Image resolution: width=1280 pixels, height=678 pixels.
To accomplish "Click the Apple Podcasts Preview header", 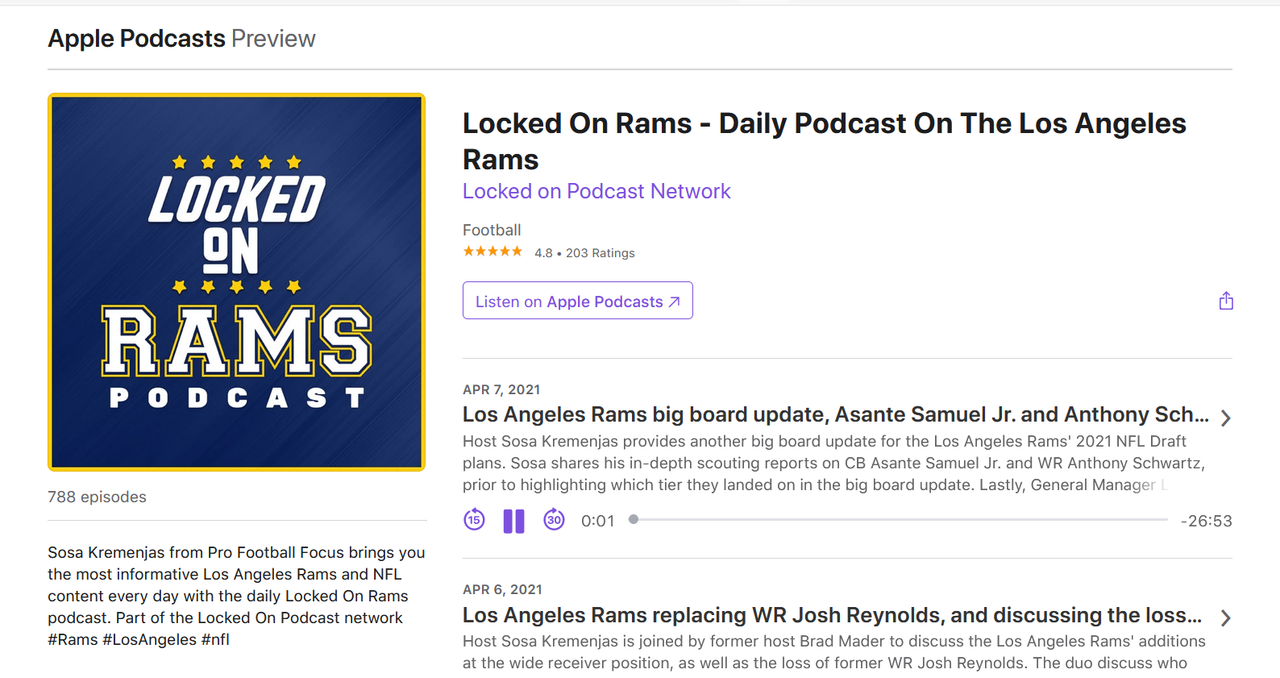I will click(182, 39).
